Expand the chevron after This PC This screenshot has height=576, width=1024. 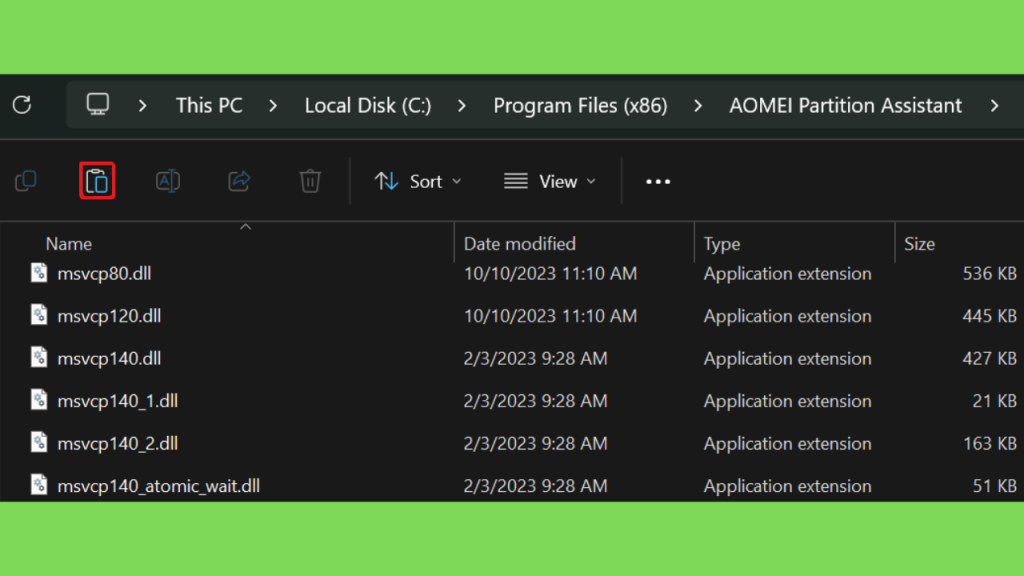click(273, 105)
